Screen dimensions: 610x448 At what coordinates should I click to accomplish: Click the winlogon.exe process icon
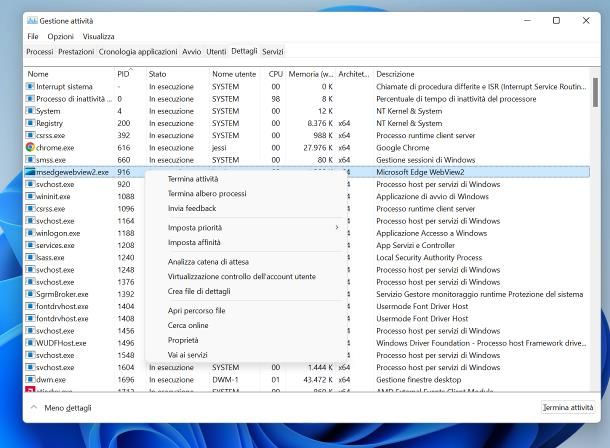pos(30,233)
